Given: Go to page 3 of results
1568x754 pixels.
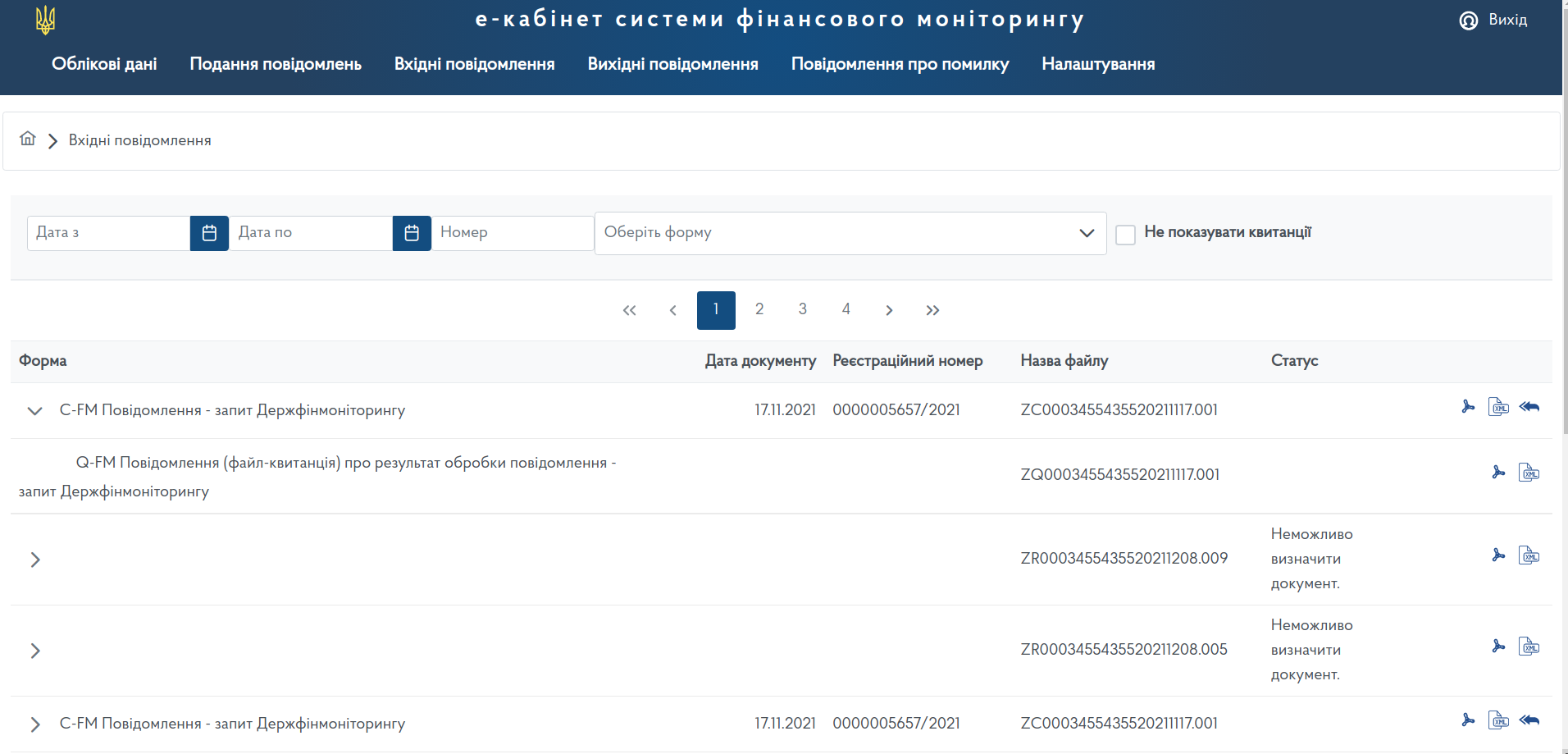Looking at the screenshot, I should click(x=802, y=309).
